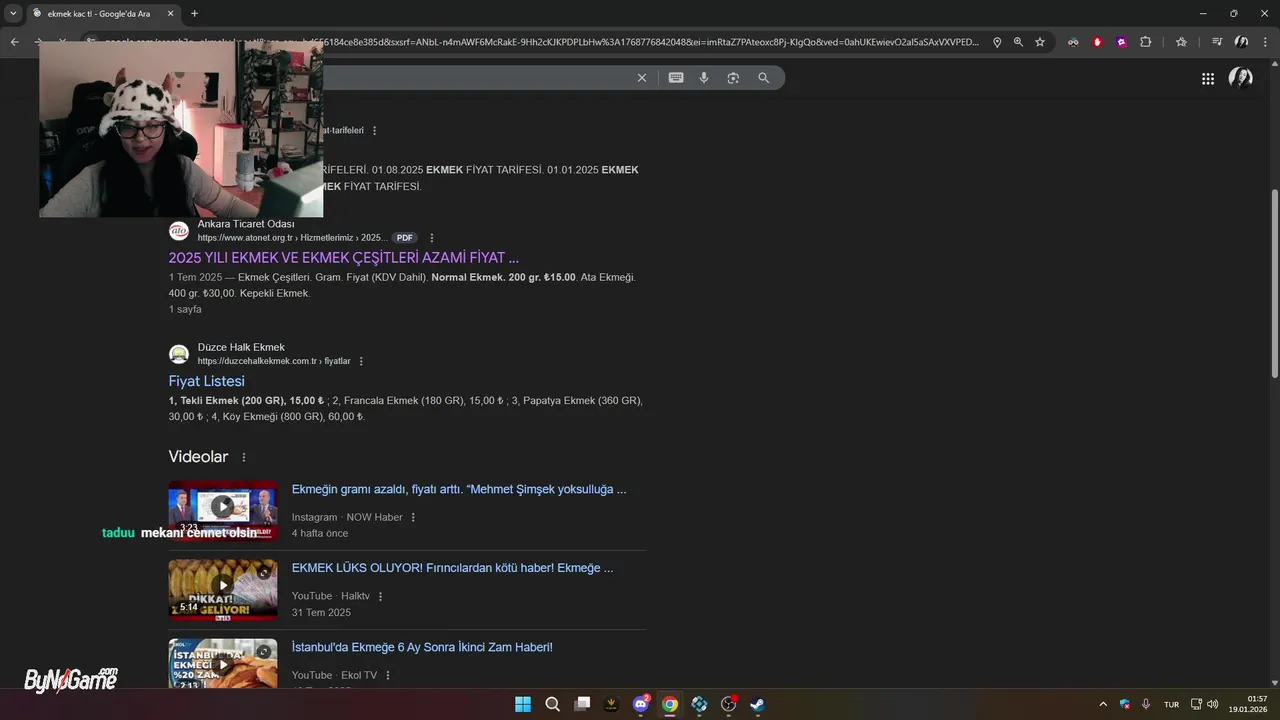The height and width of the screenshot is (720, 1280).
Task: Click the Düzce Halk Ekmek favicon
Action: click(179, 354)
